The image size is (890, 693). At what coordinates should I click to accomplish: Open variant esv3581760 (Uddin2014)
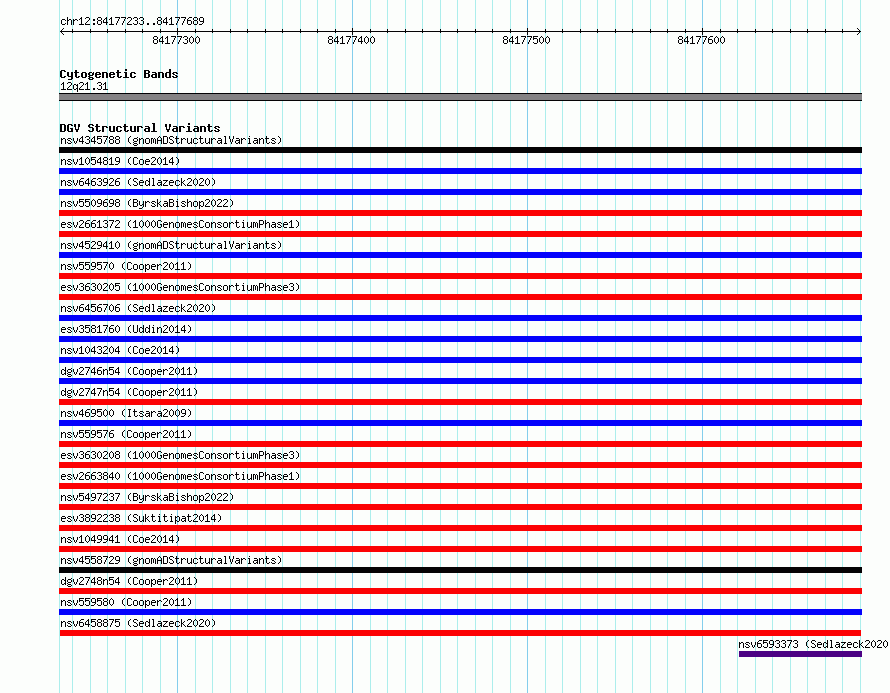pyautogui.click(x=126, y=329)
